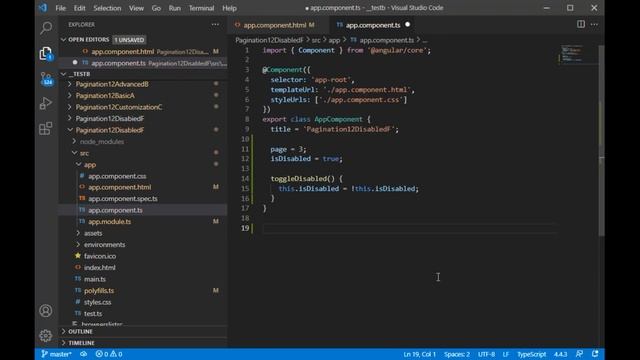Open editor More Actions ellipsis
The image size is (640, 360).
coord(594,24)
